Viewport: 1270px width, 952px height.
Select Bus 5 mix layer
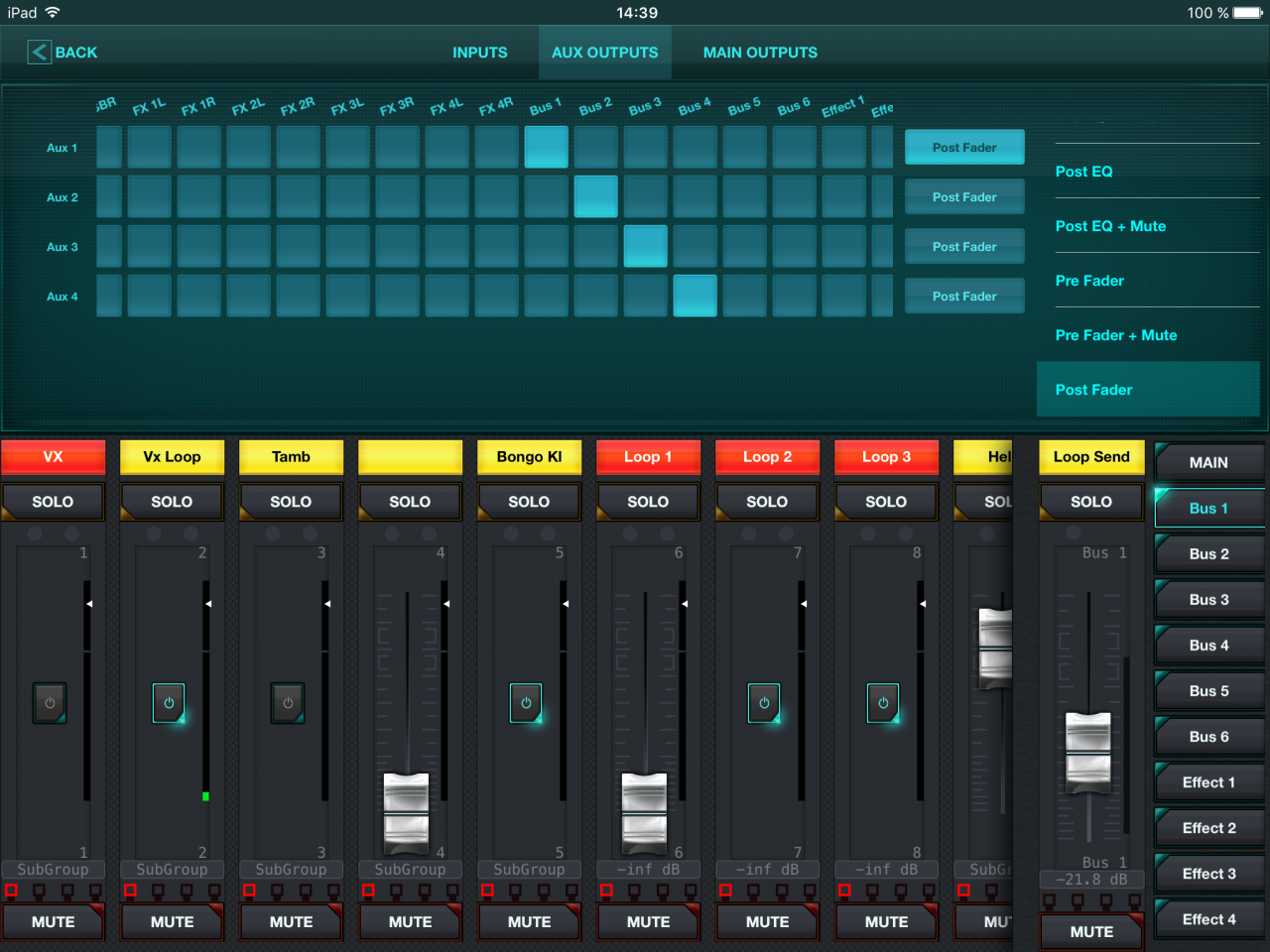click(x=1208, y=690)
